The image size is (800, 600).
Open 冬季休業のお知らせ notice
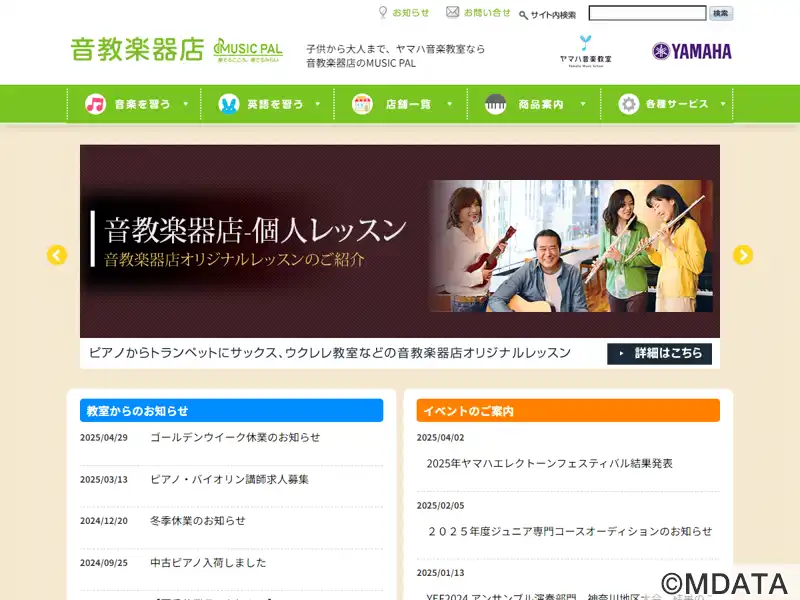pos(198,520)
